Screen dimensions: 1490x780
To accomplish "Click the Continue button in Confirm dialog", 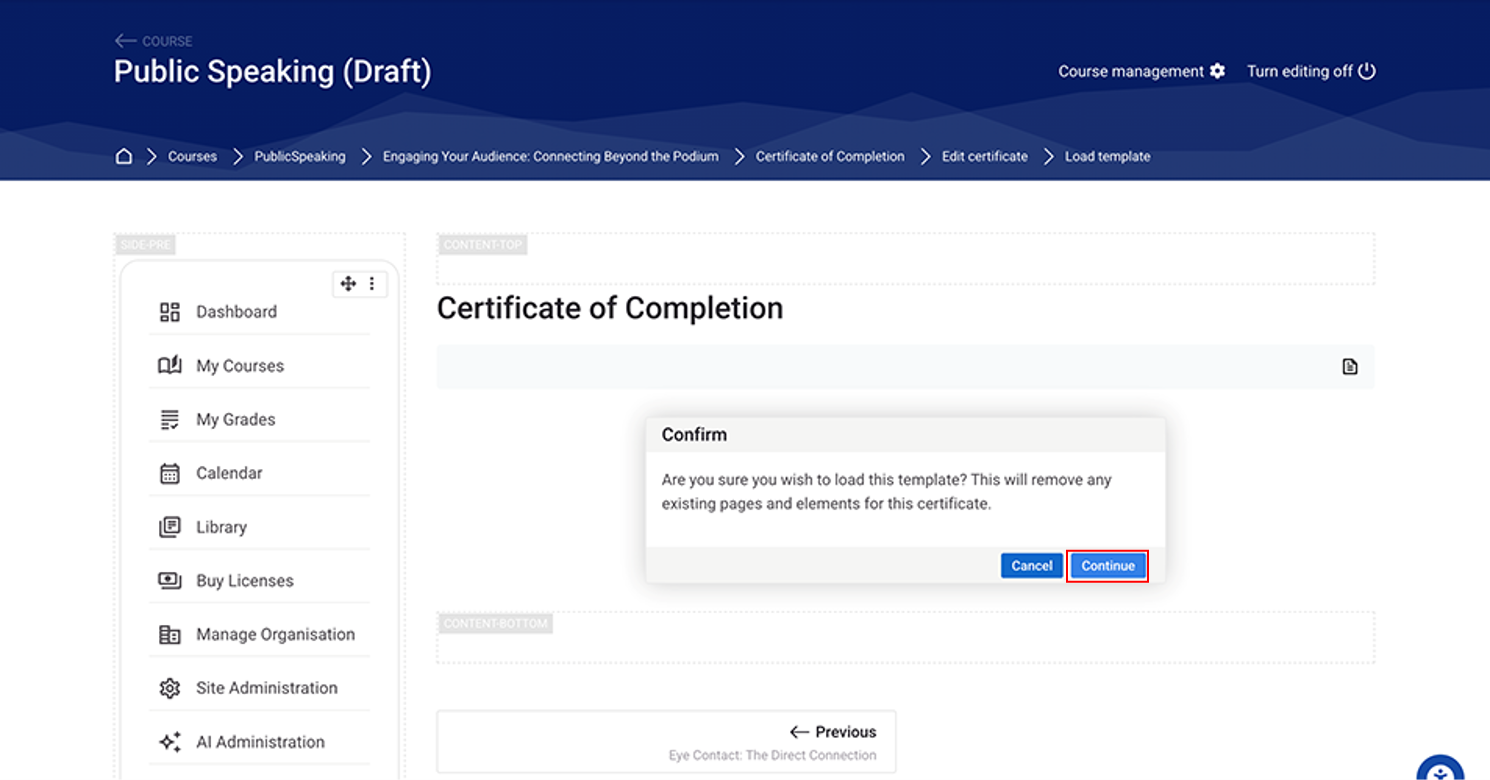I will tap(1108, 566).
